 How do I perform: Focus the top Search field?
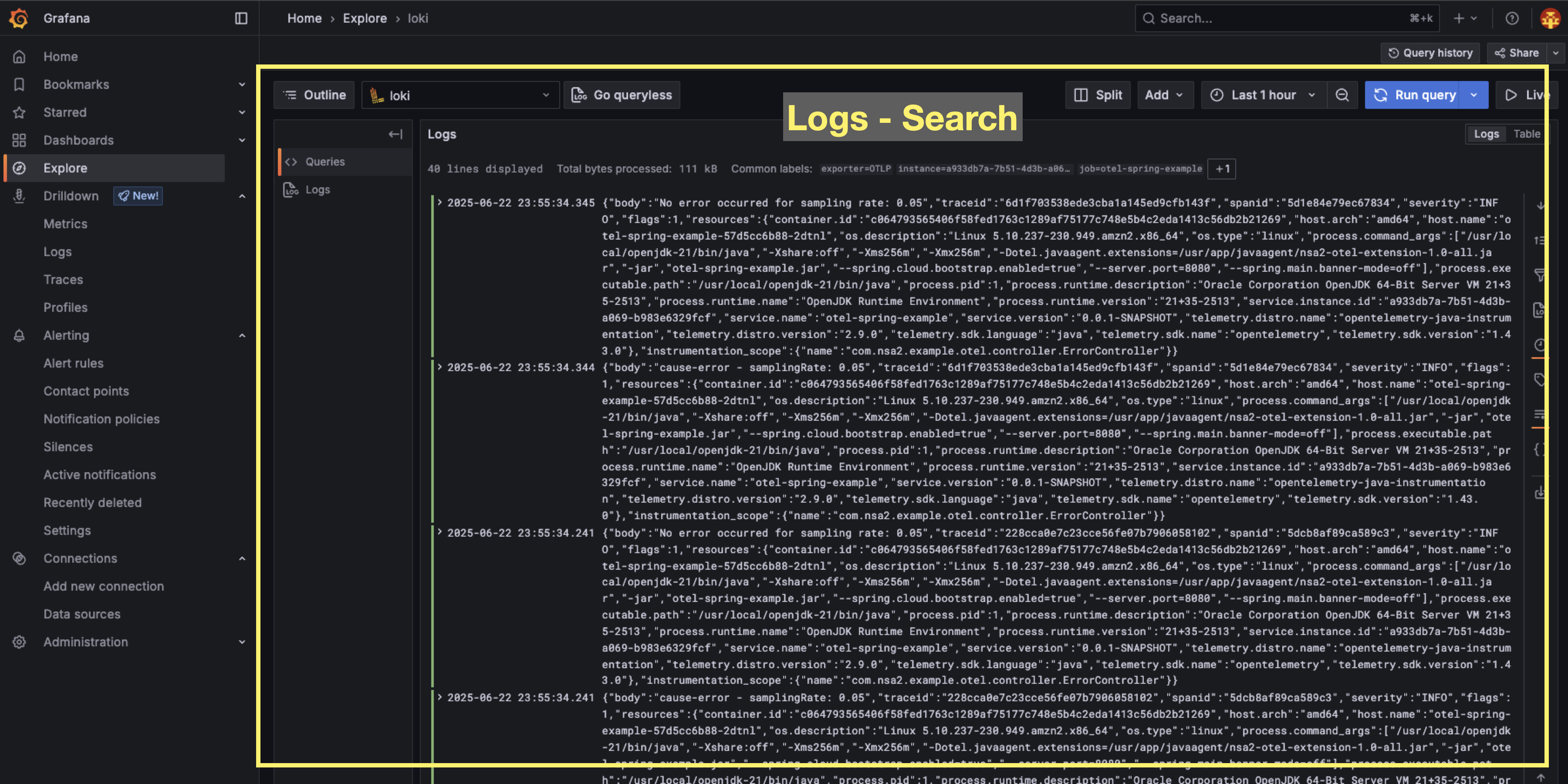click(1287, 18)
